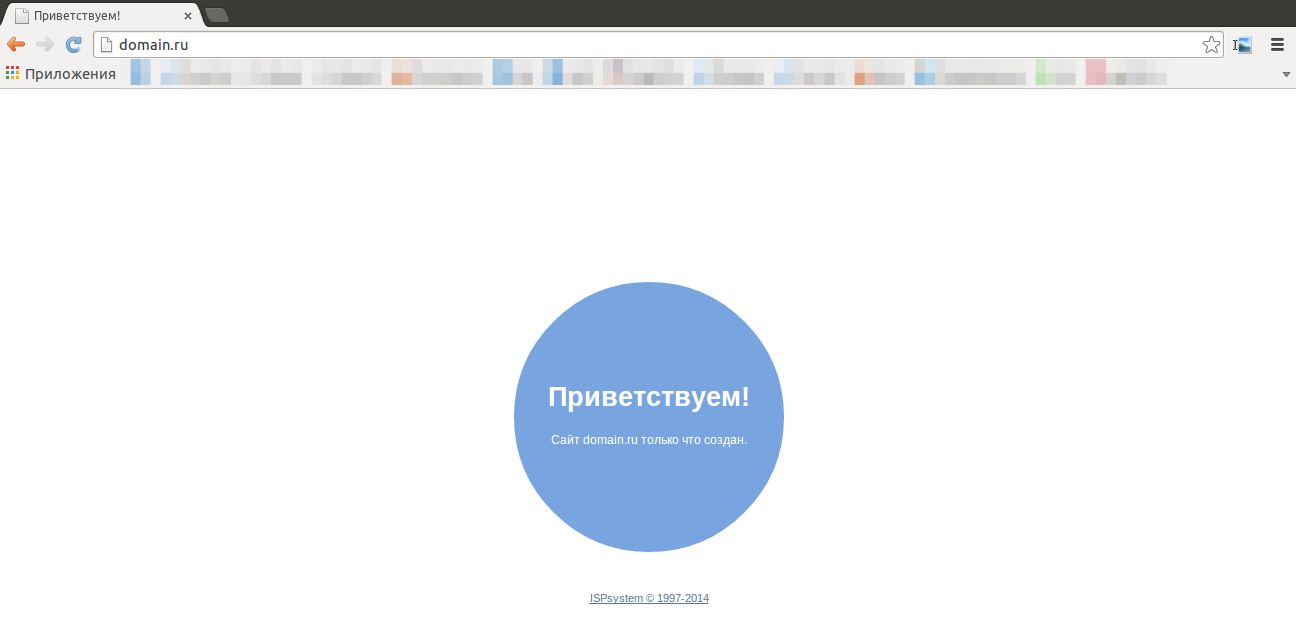
Task: Click the domain.ru address bar
Action: click(650, 44)
